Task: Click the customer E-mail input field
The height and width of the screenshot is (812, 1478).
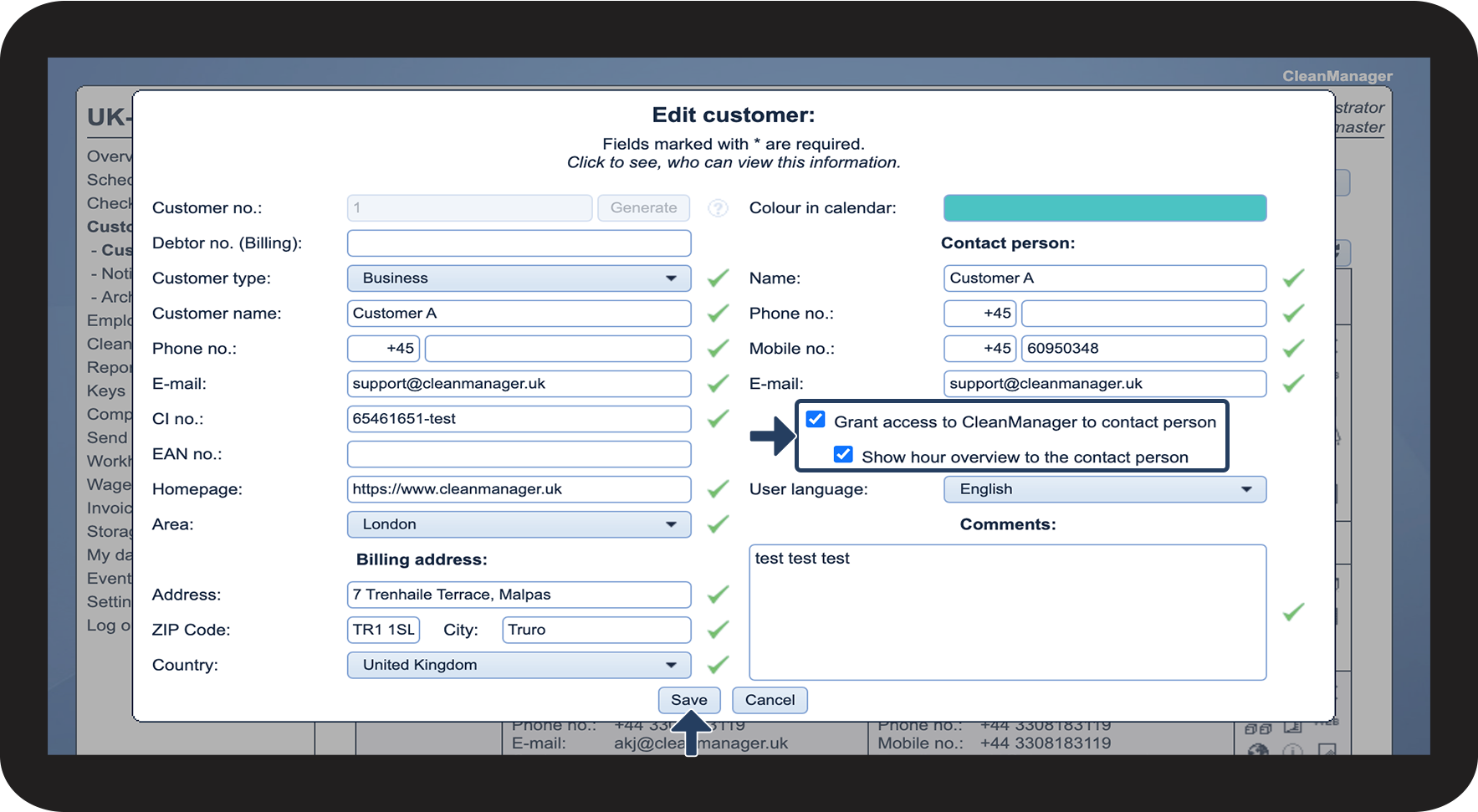Action: 519,384
